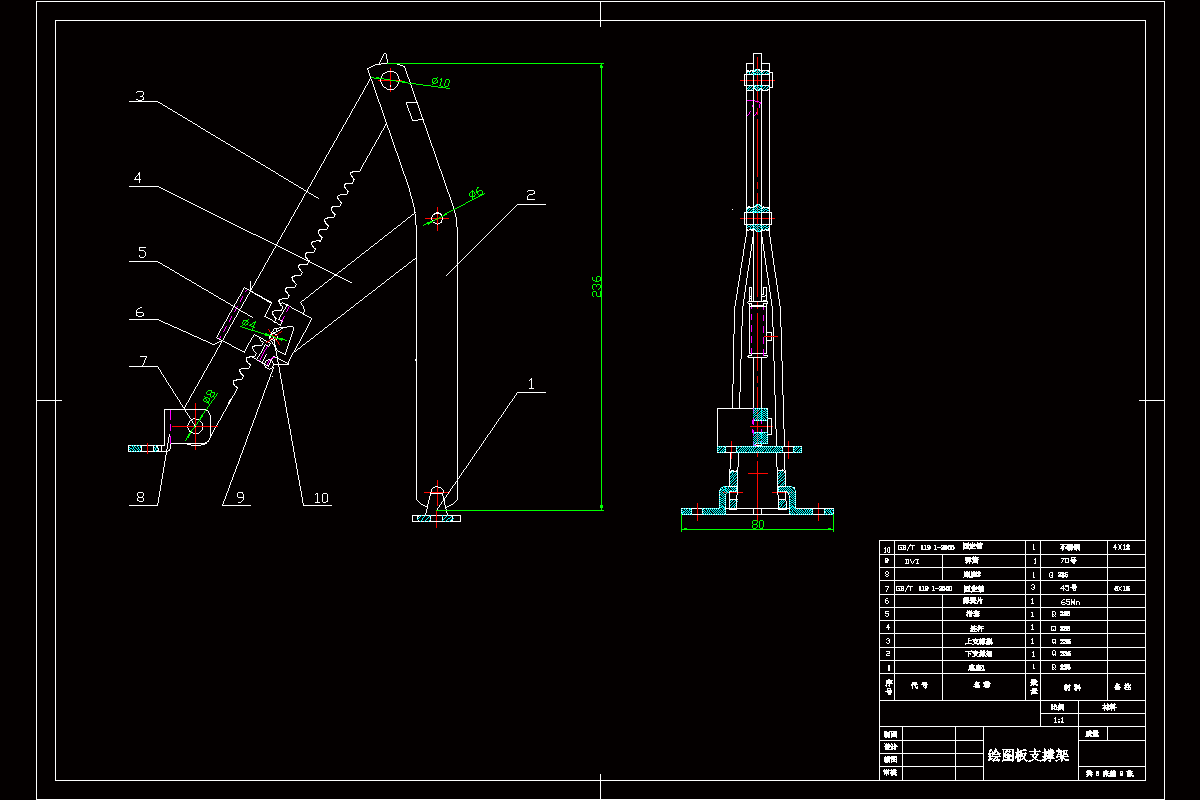The height and width of the screenshot is (800, 1200).
Task: Click the 1:1 scale value cell
Action: (x=1059, y=720)
